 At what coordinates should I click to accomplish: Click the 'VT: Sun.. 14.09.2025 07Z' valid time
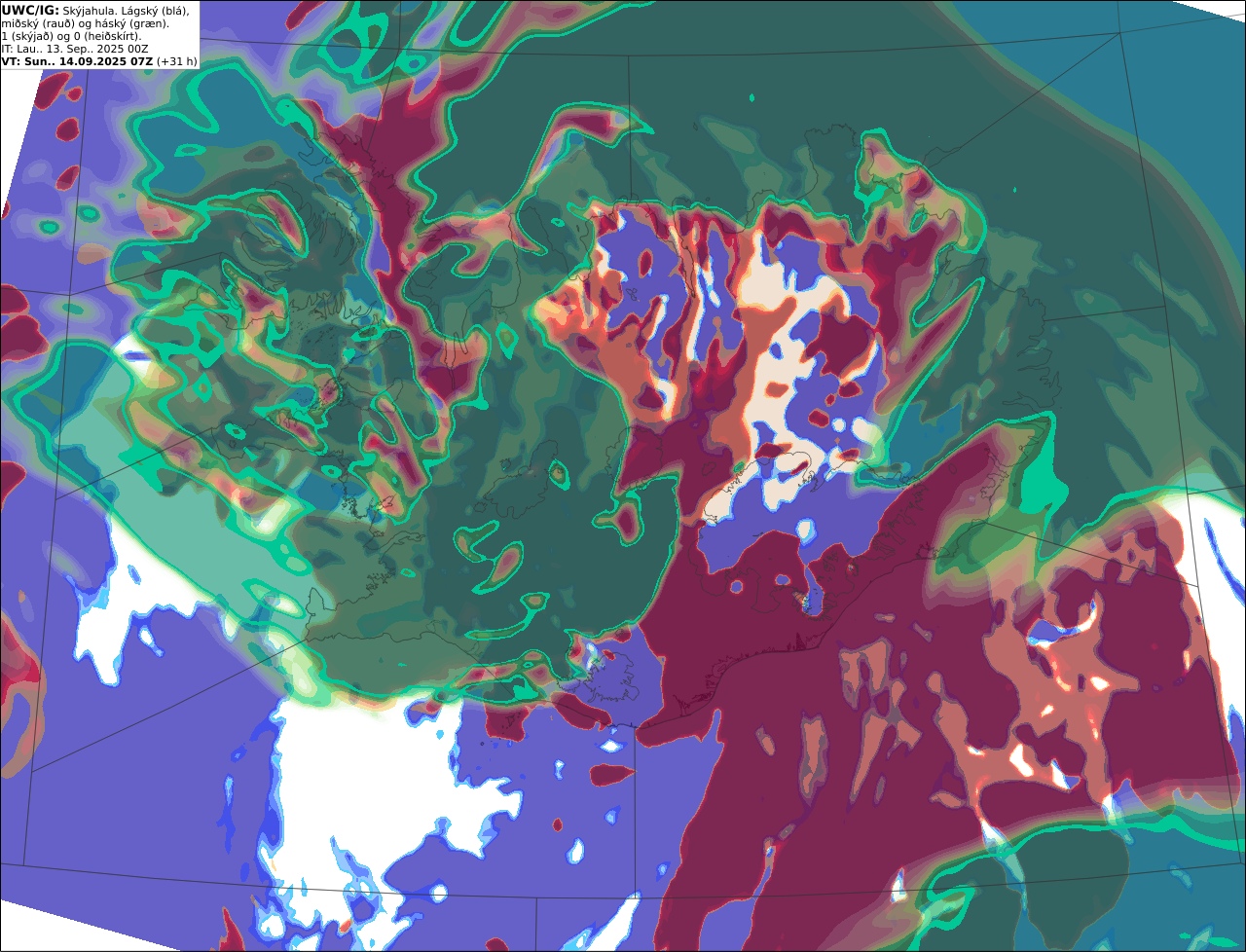click(x=77, y=61)
